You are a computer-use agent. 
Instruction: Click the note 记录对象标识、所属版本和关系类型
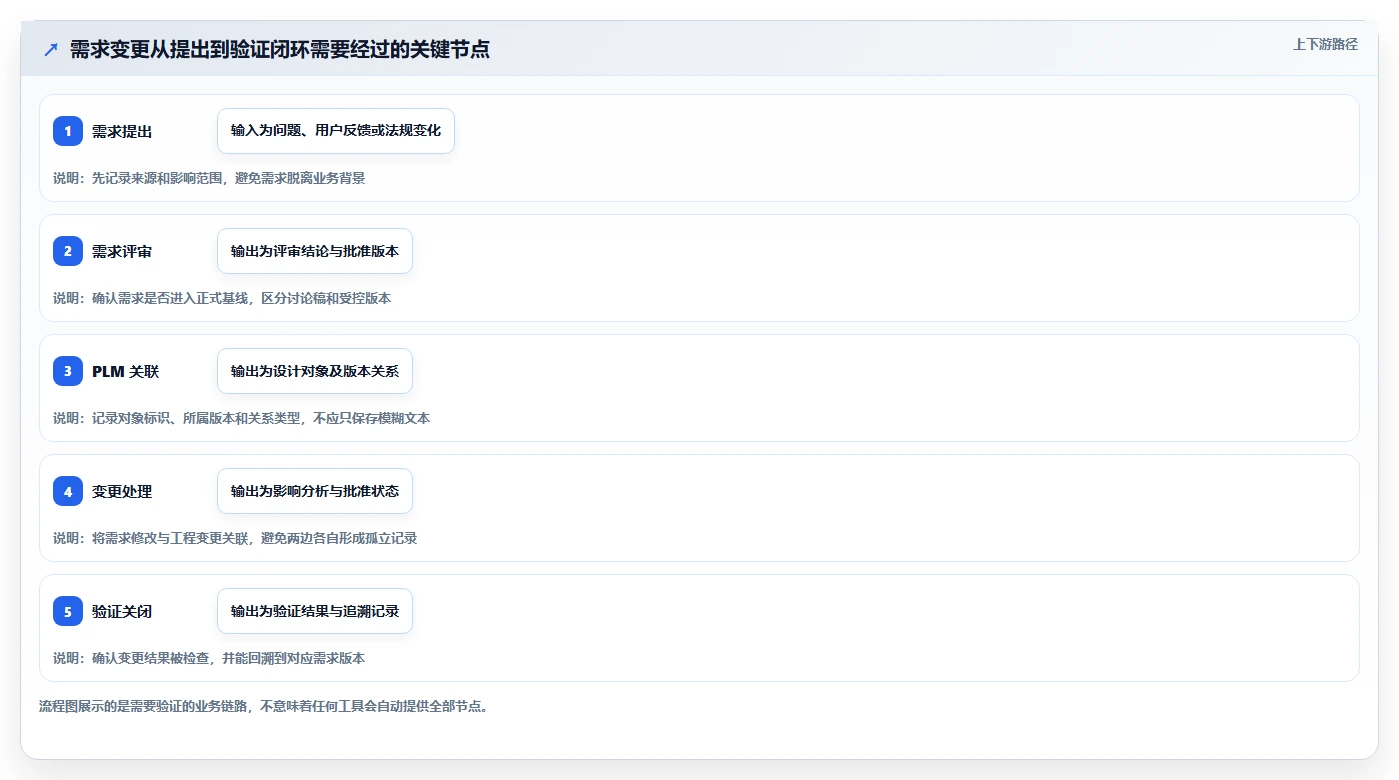click(196, 418)
